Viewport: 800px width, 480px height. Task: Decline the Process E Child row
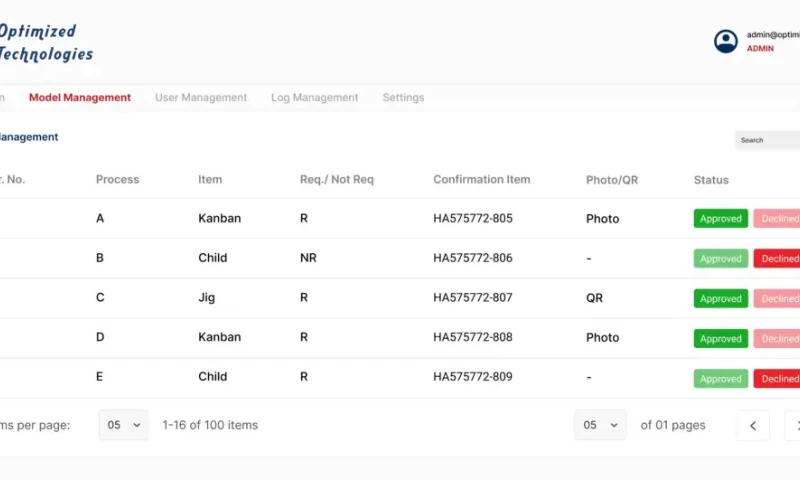point(779,379)
